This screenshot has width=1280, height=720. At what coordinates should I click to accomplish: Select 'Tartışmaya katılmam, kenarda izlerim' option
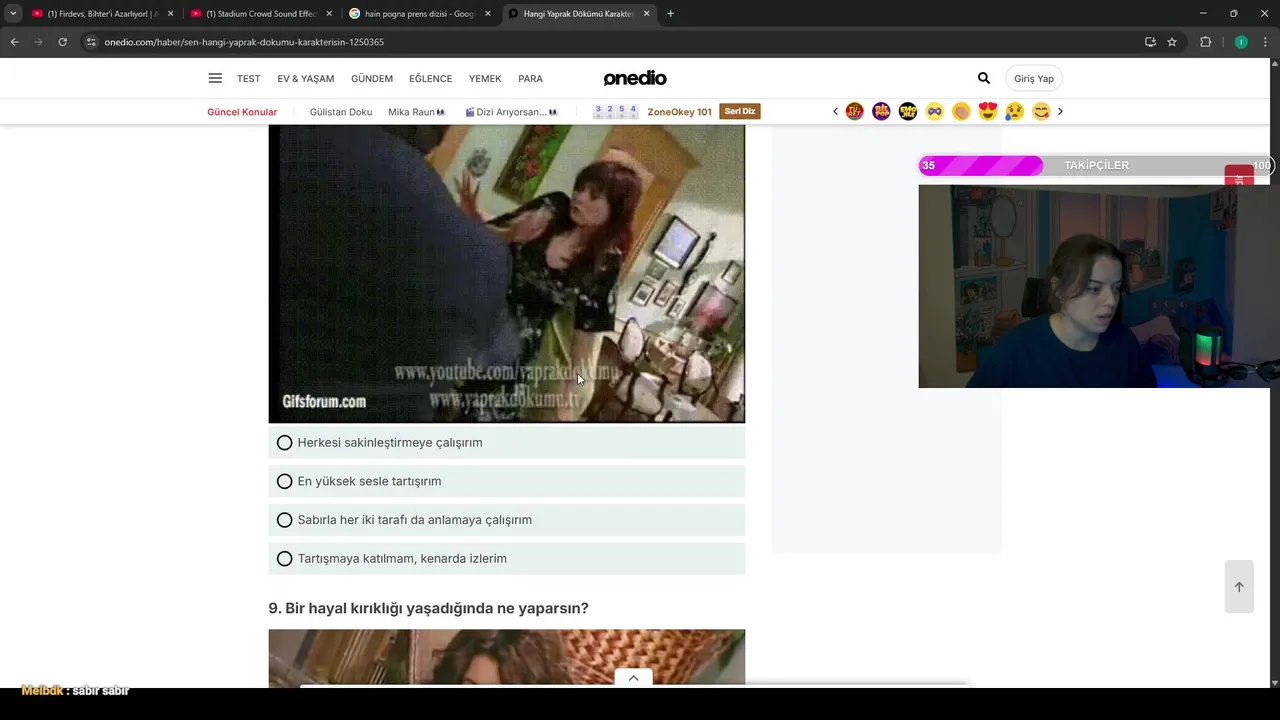pos(506,559)
